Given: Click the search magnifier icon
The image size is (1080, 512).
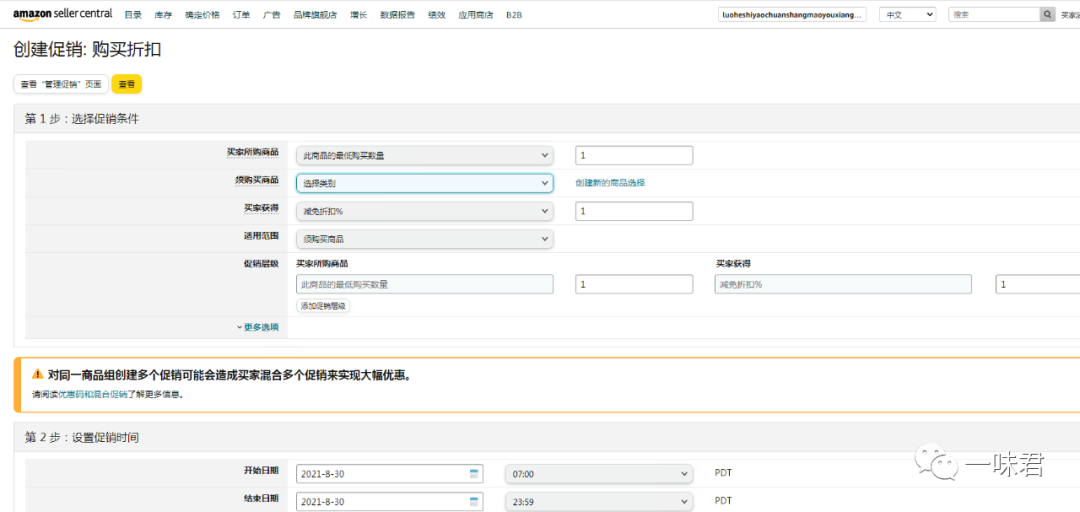Looking at the screenshot, I should click(1047, 14).
